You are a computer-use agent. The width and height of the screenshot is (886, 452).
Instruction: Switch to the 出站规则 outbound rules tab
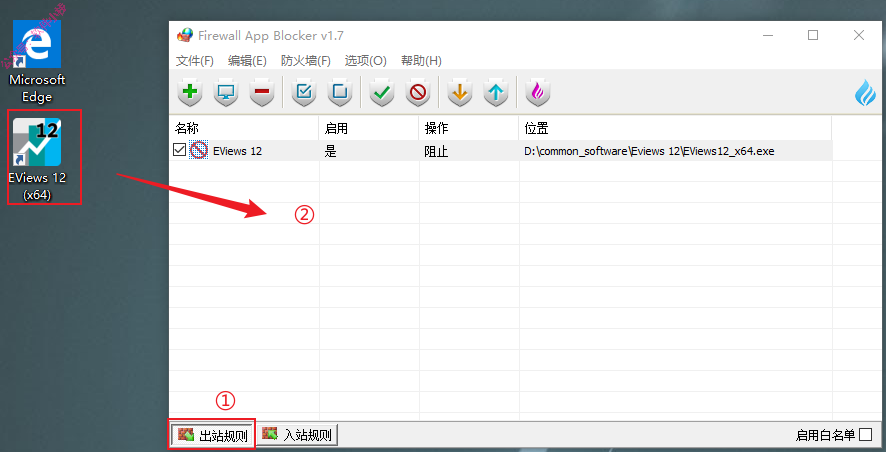coord(213,435)
